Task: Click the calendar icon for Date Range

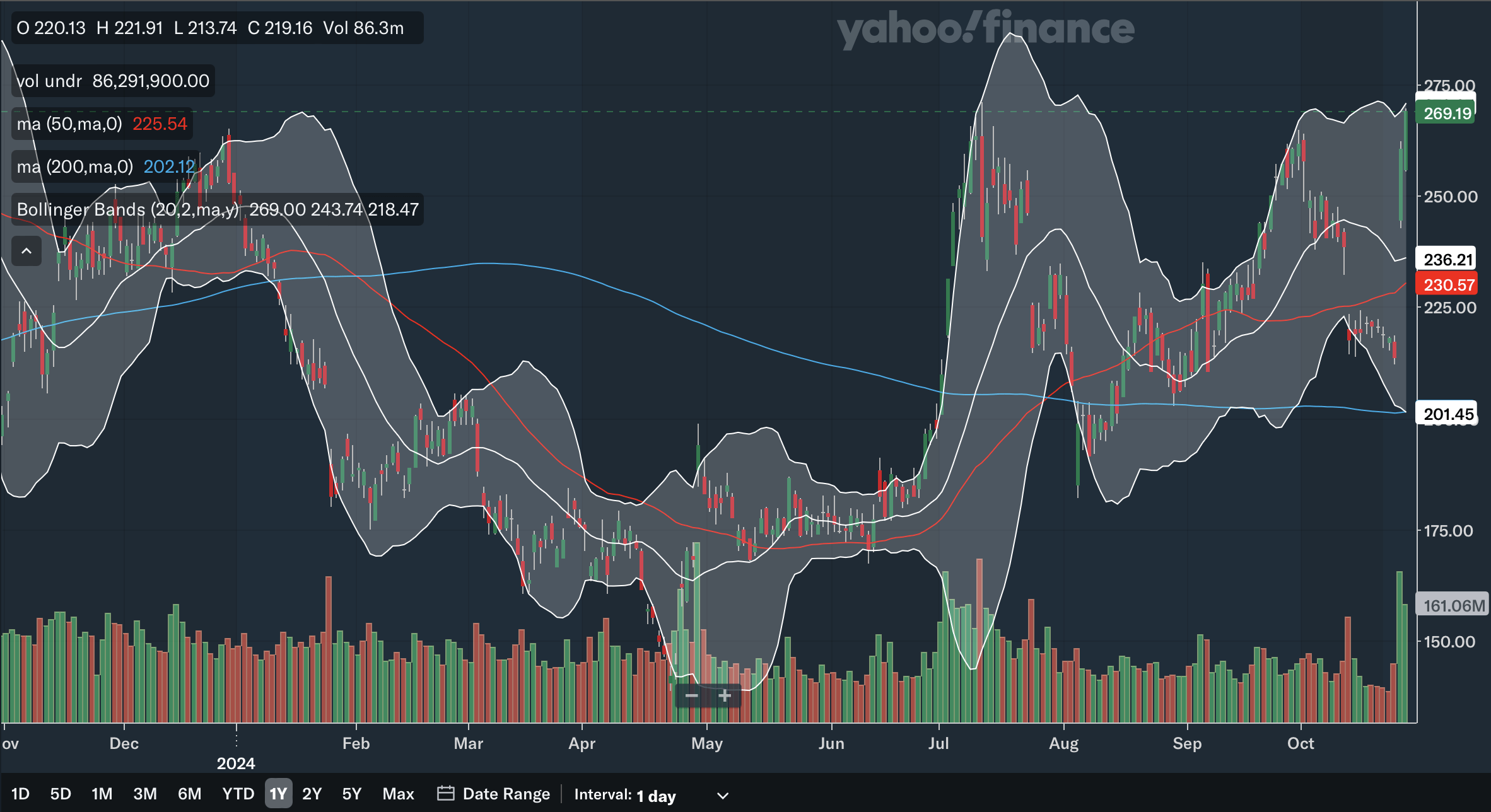Action: coord(446,794)
